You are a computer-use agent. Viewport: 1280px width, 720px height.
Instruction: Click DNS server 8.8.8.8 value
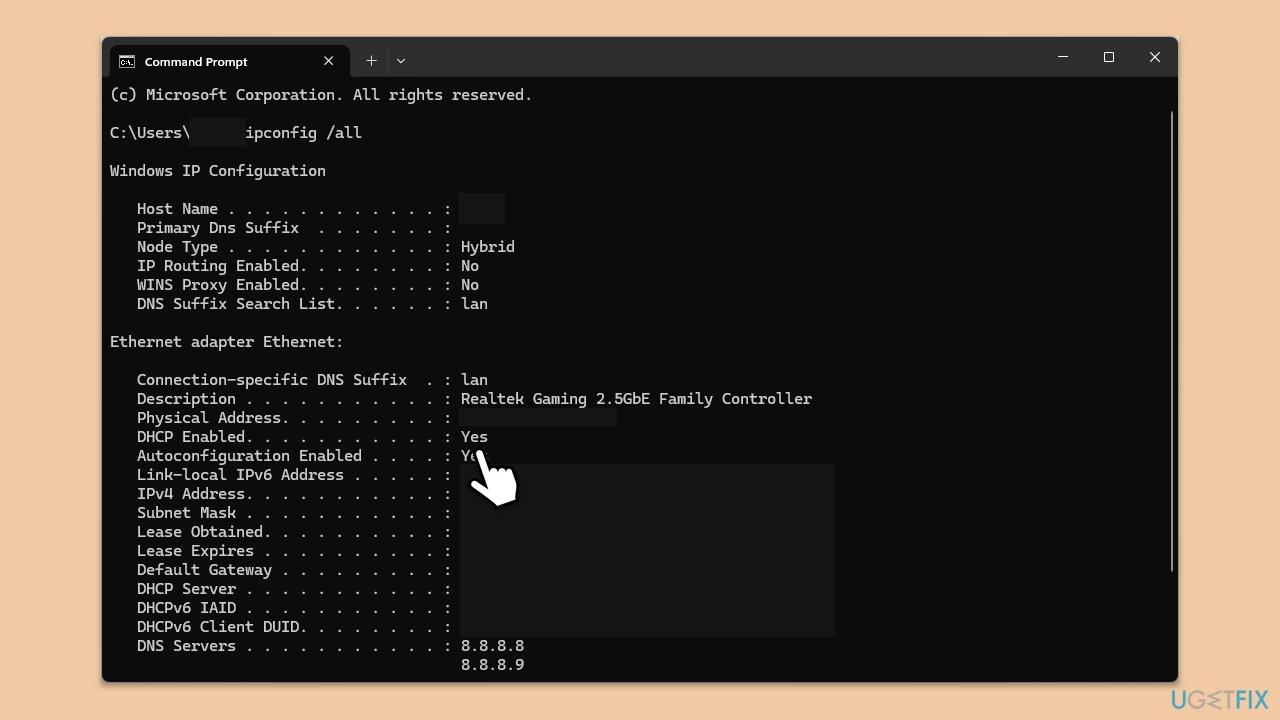pos(492,646)
